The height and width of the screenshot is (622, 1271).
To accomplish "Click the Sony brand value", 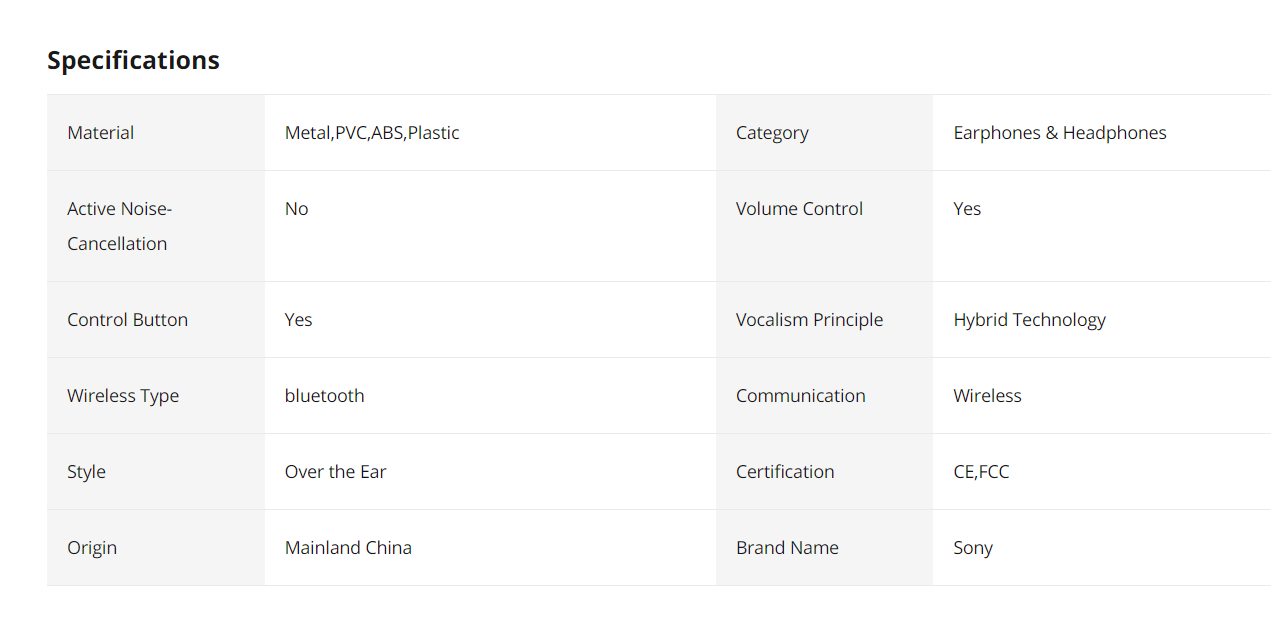I will (x=973, y=548).
